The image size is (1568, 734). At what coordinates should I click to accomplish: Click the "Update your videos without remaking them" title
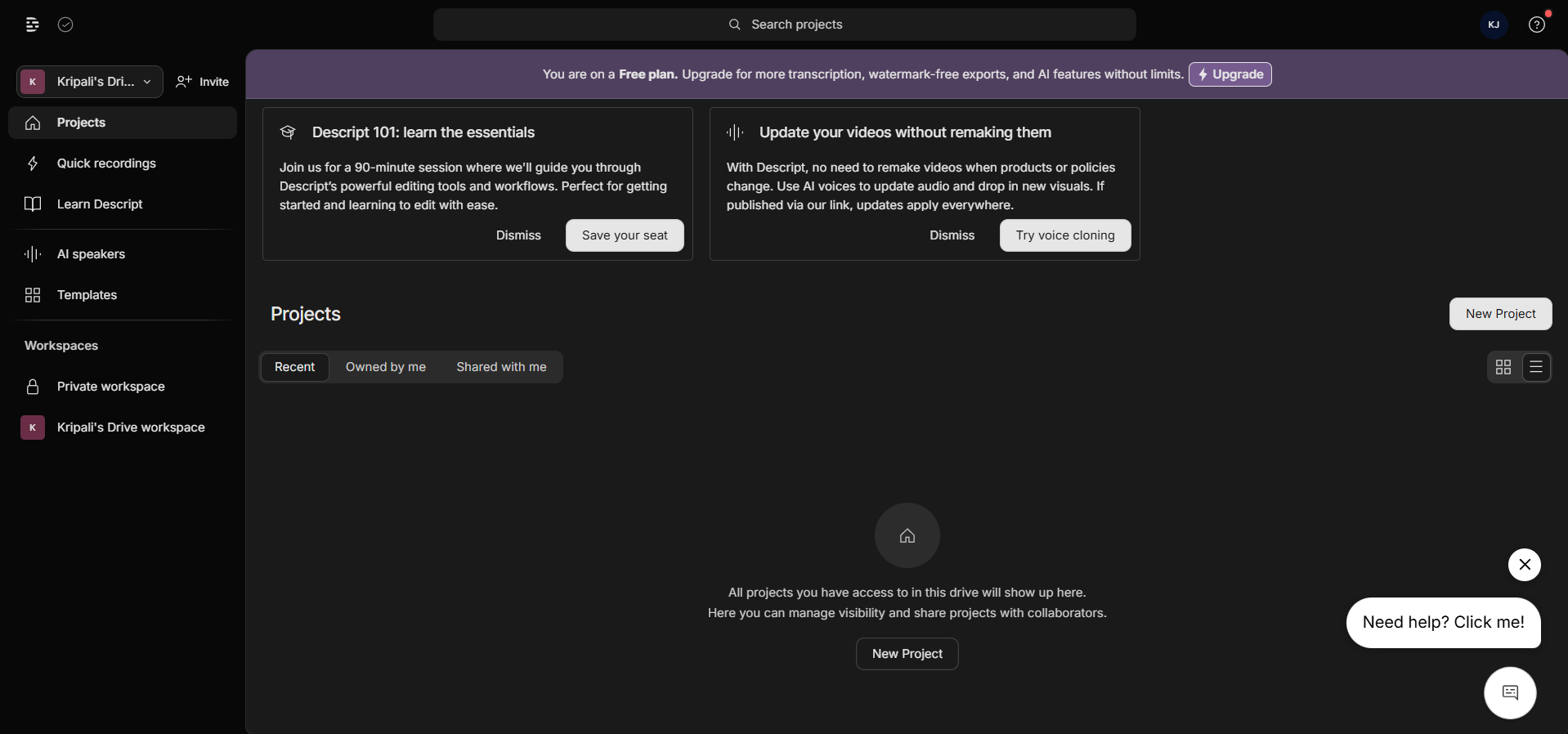(905, 132)
